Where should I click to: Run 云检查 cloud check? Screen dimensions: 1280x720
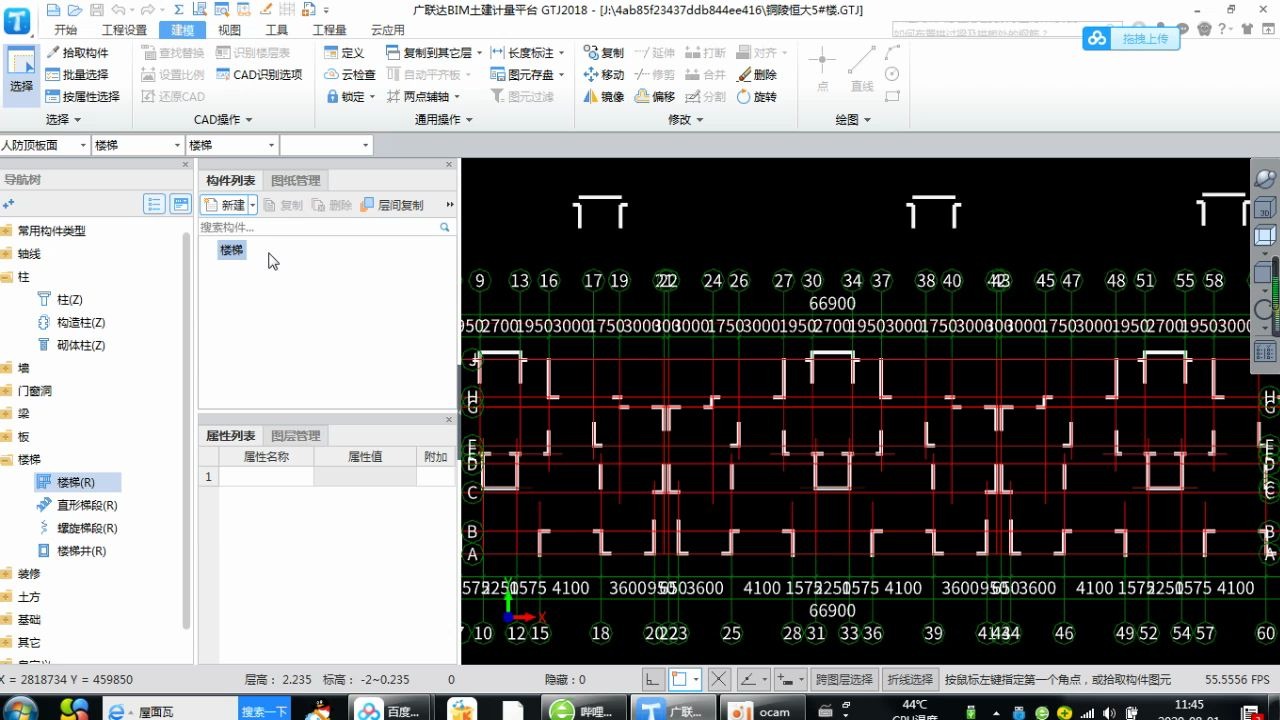tap(349, 74)
